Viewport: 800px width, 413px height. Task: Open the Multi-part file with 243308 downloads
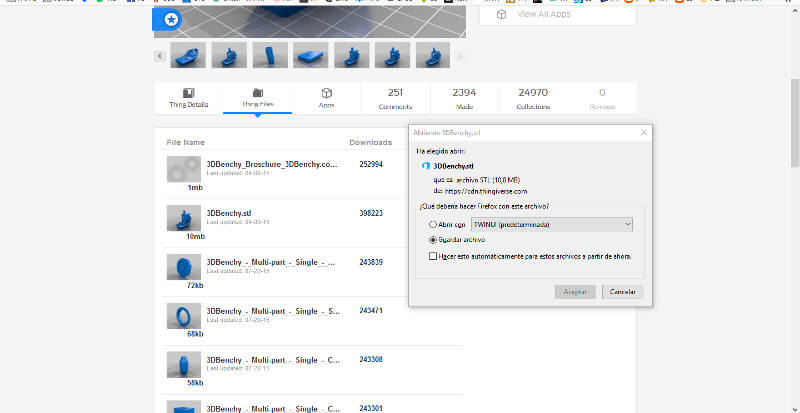point(273,359)
